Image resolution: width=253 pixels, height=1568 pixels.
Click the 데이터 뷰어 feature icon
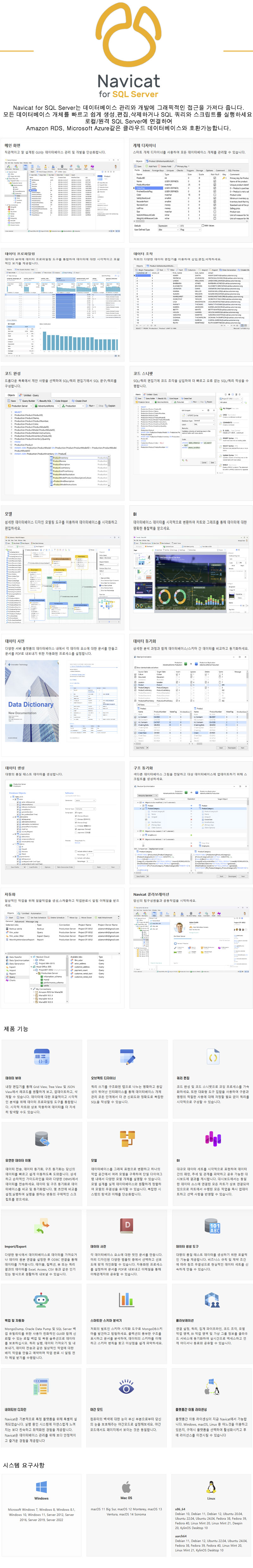(41, 1056)
